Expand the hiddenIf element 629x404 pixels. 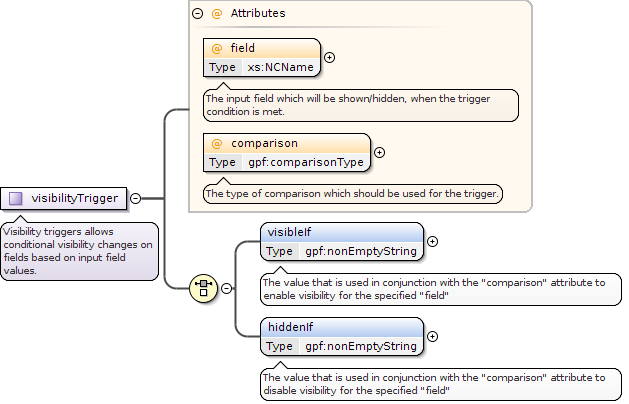tap(432, 337)
